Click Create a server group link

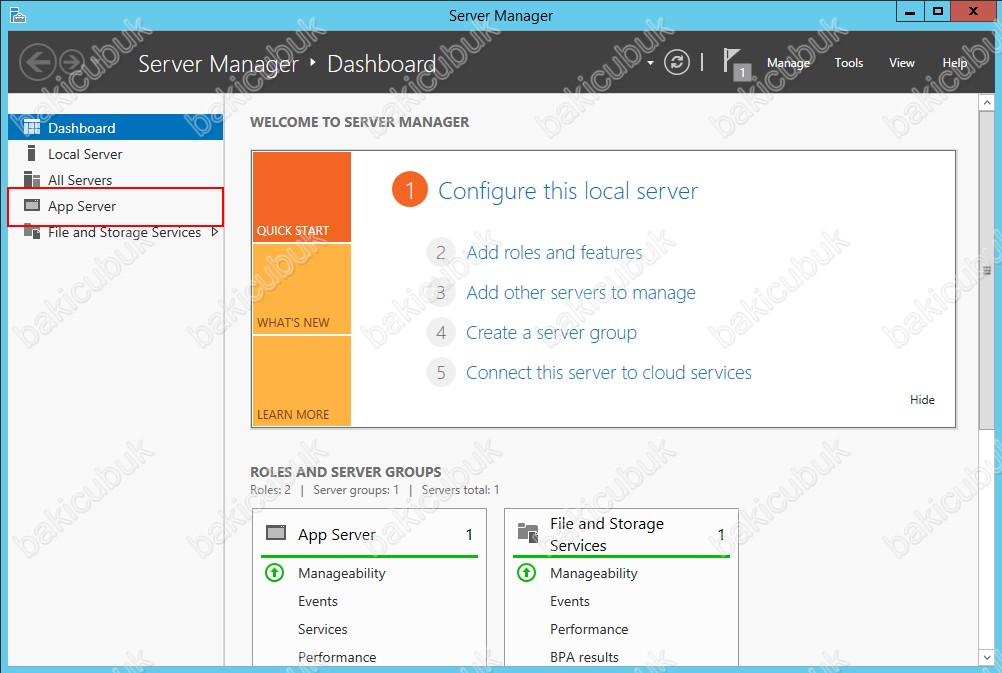click(x=551, y=333)
